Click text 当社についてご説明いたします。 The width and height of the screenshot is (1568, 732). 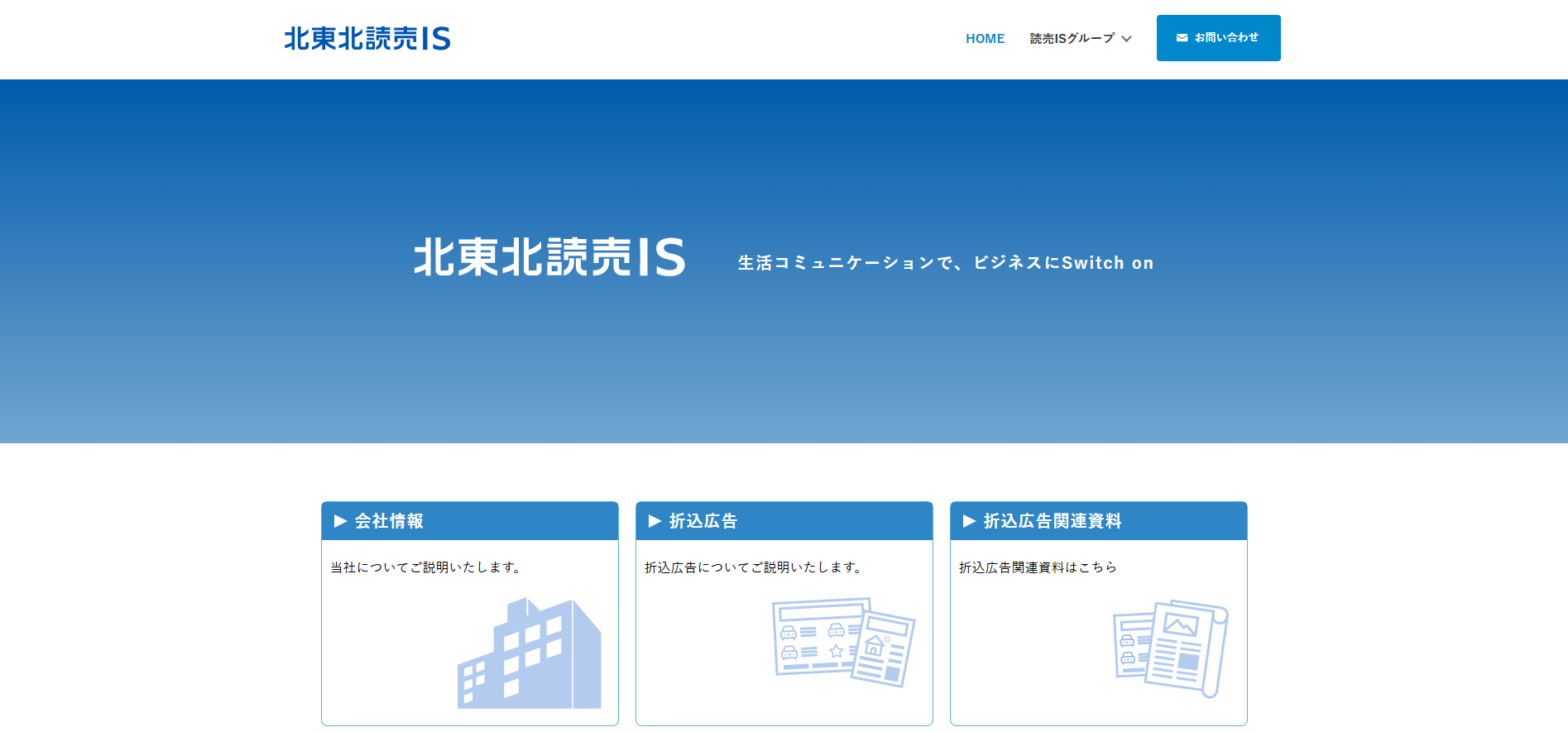(x=427, y=567)
